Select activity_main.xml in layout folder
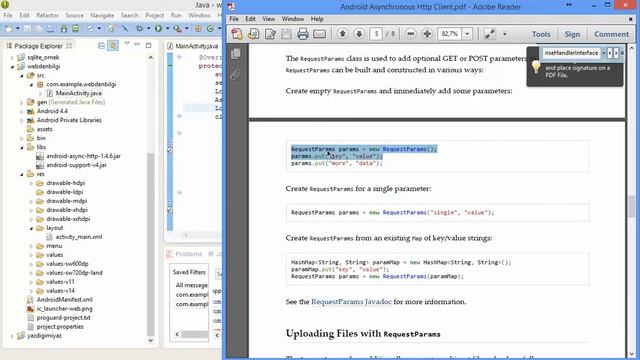This screenshot has height=360, width=640. [x=79, y=237]
